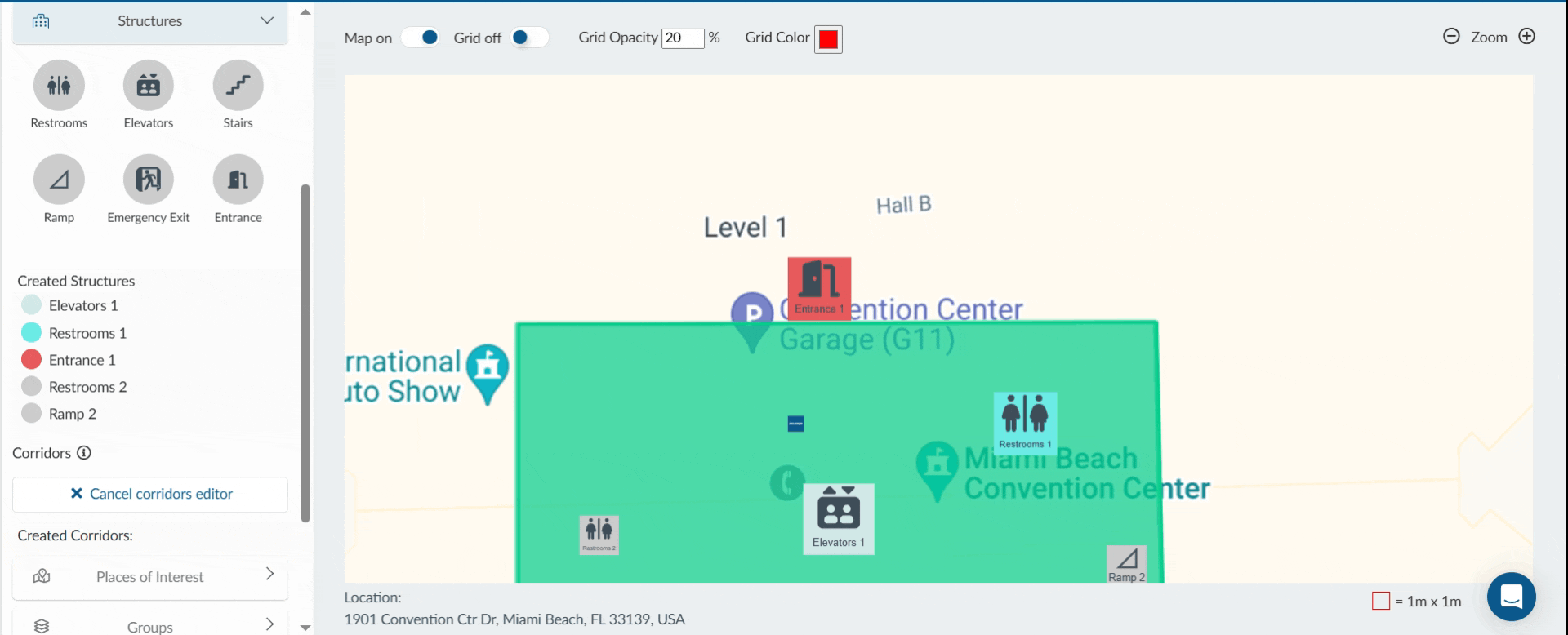Click the Elevators 1 marker on map
The image size is (1568, 635).
click(839, 519)
